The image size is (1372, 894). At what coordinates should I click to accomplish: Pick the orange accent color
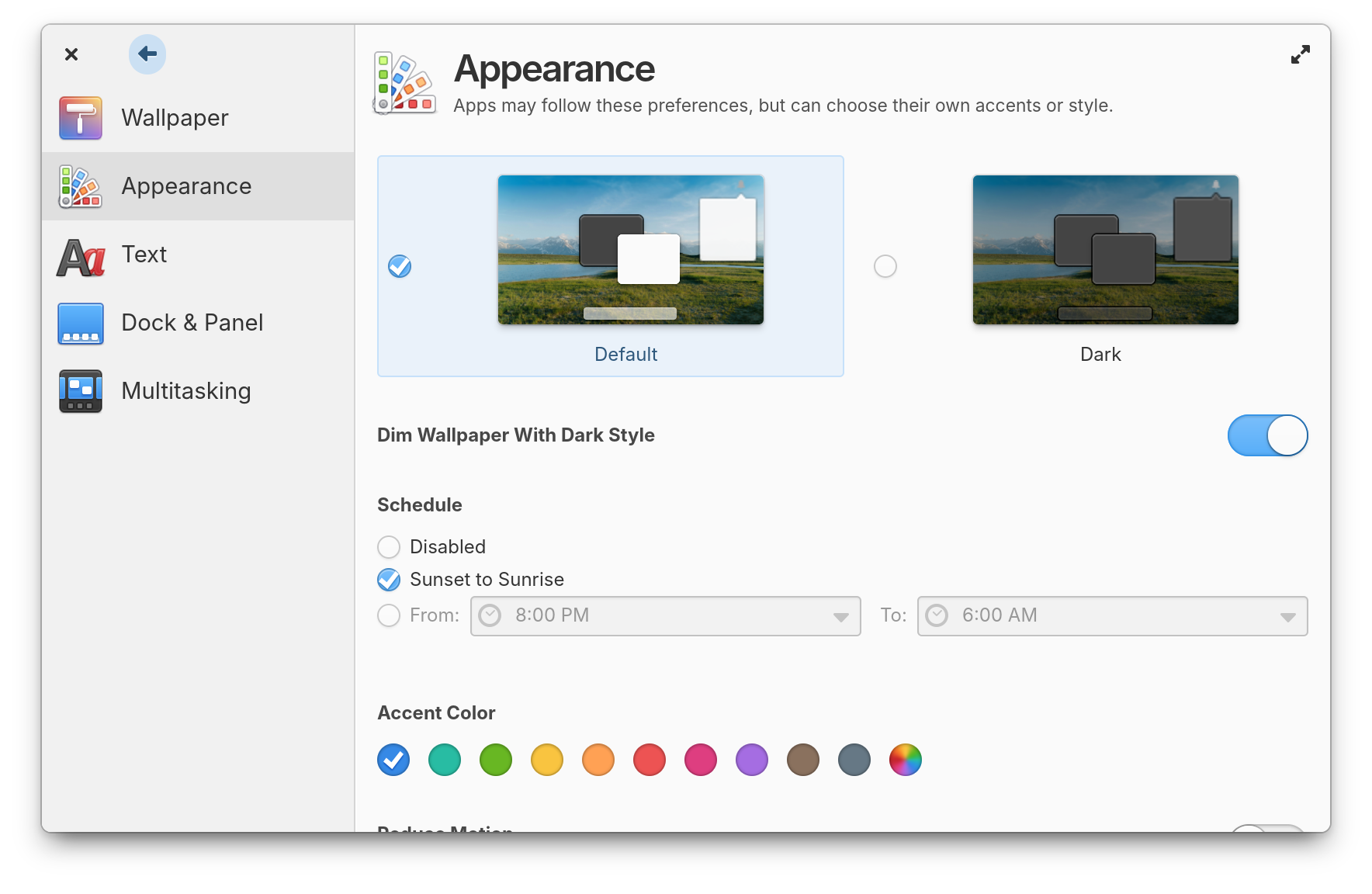point(598,760)
